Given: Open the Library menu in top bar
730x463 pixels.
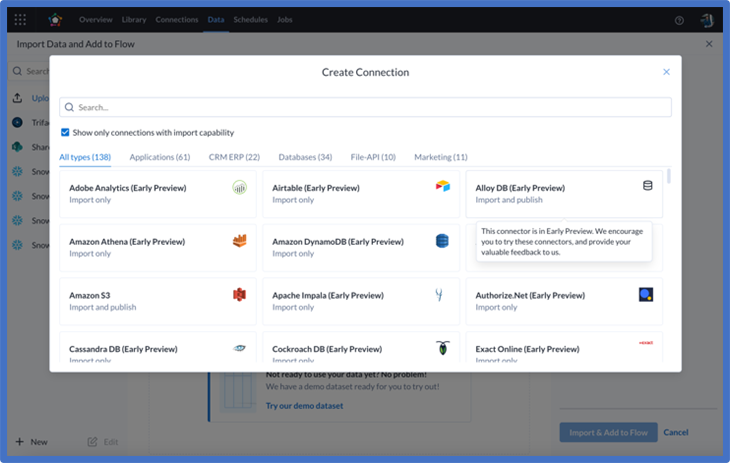Looking at the screenshot, I should pyautogui.click(x=134, y=20).
